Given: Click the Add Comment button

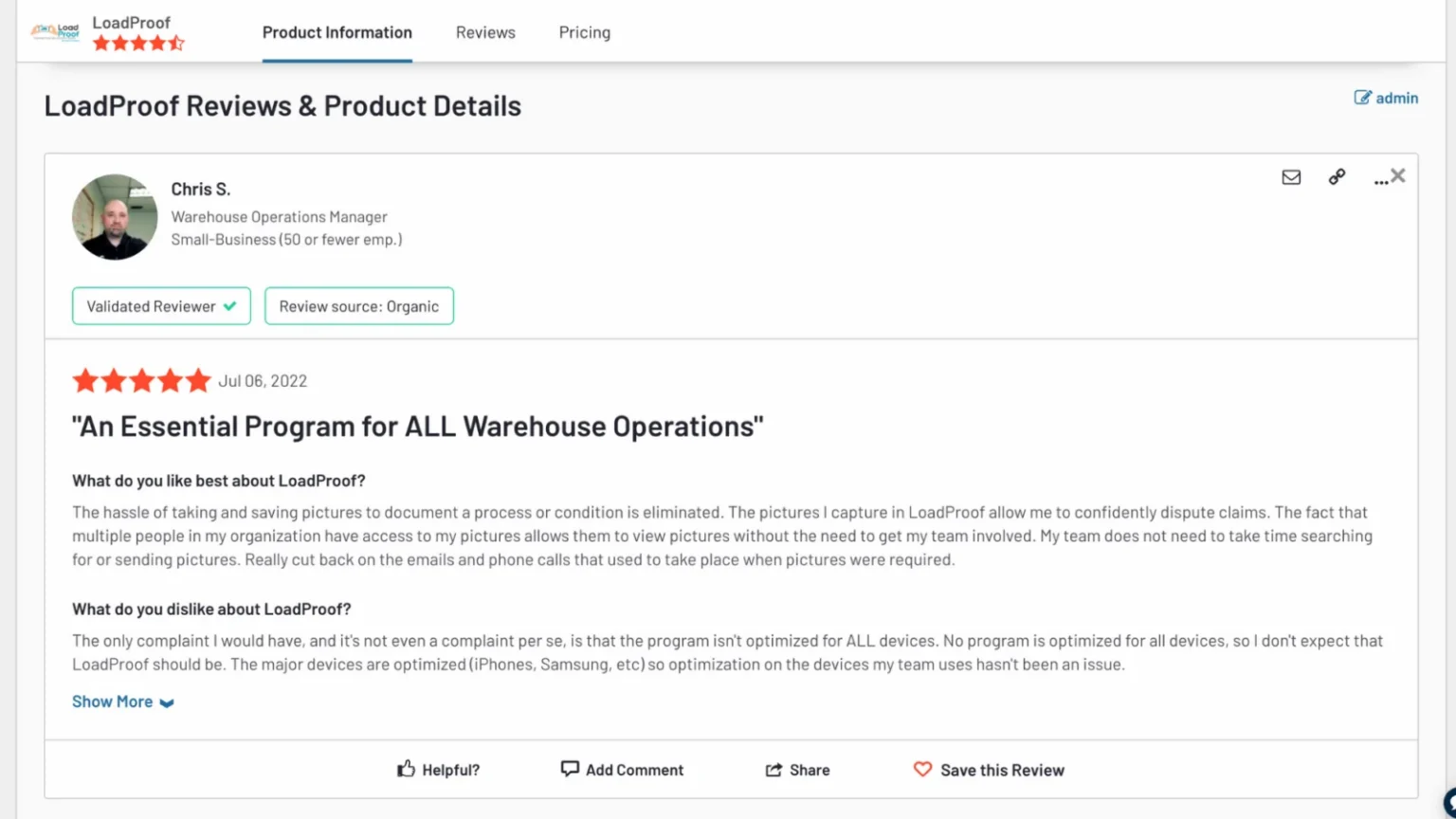Looking at the screenshot, I should click(622, 770).
